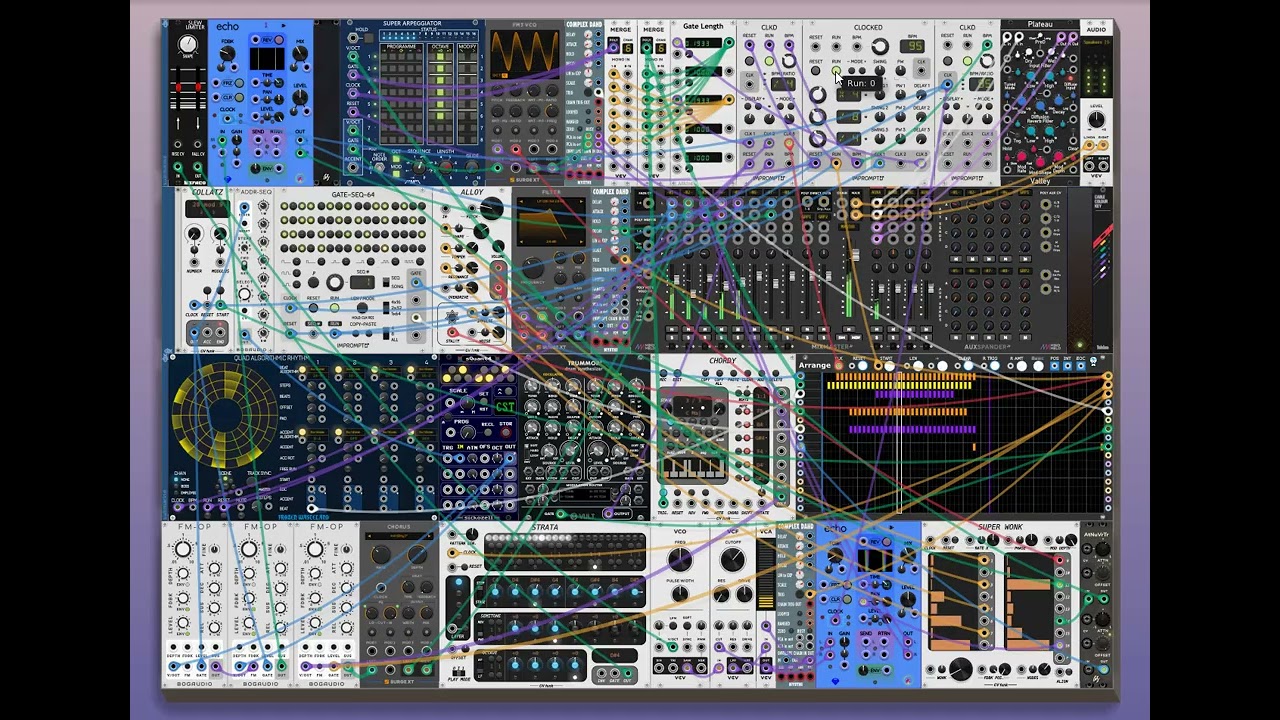
Task: Click the Cable Colour Key module
Action: point(1102,270)
